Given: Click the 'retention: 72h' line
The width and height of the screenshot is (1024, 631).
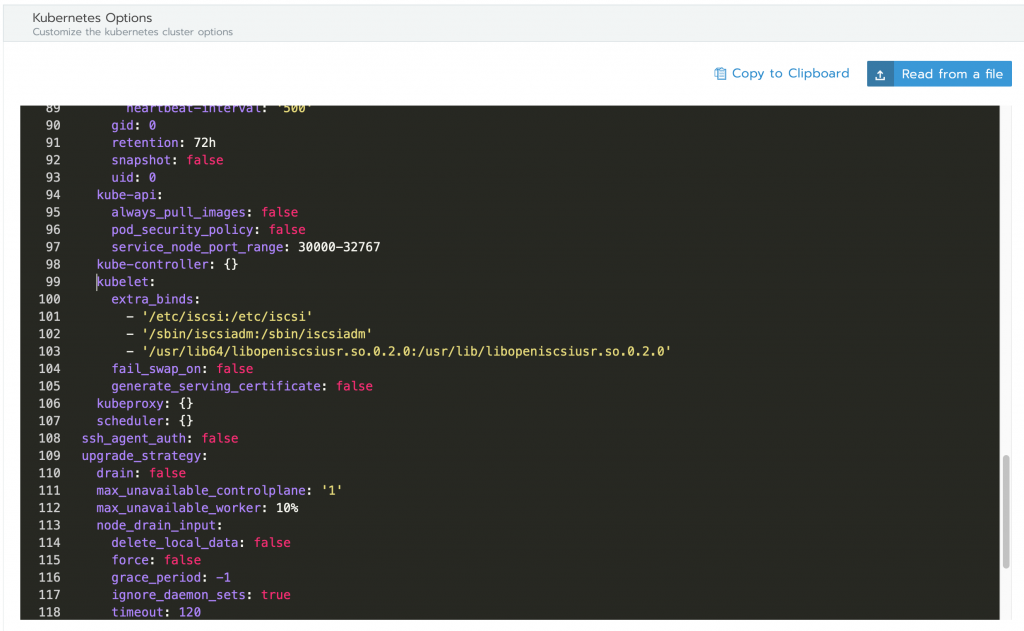Looking at the screenshot, I should point(163,142).
